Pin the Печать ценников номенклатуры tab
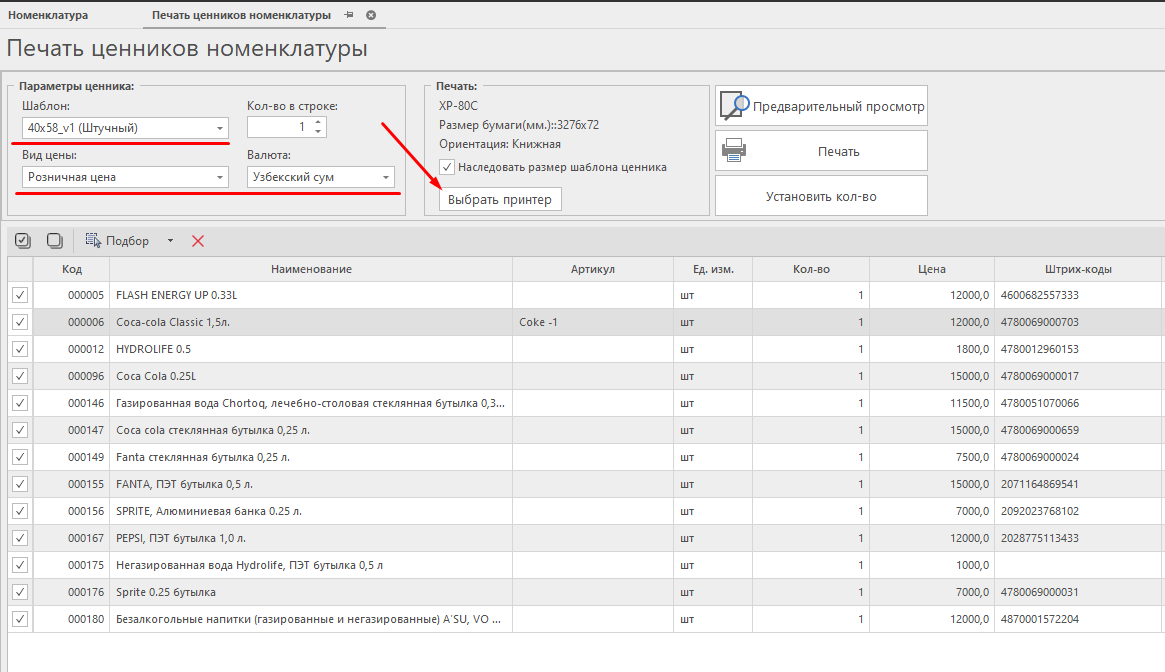1165x672 pixels. (x=349, y=16)
